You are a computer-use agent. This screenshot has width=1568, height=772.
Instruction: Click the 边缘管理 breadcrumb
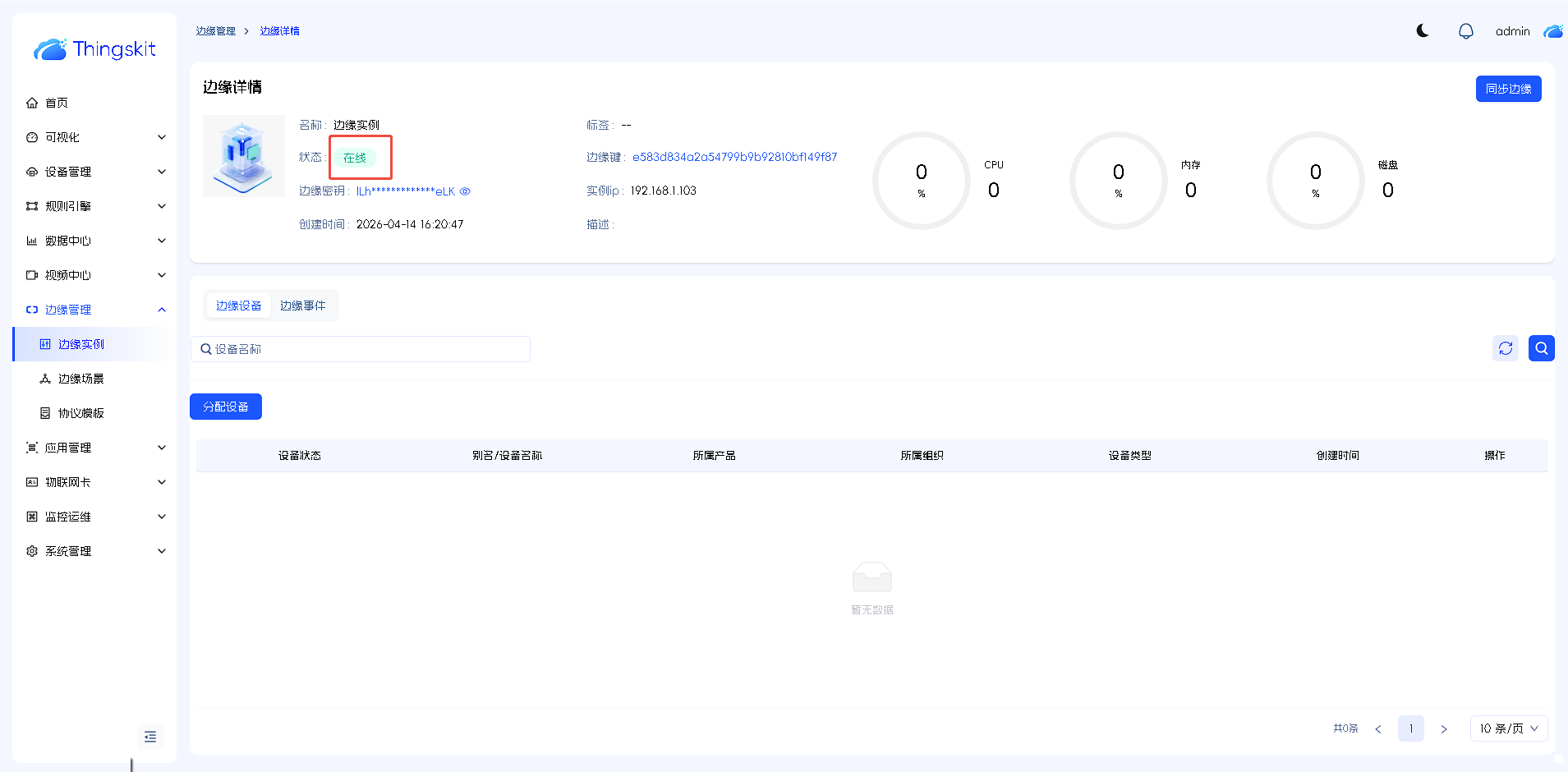point(215,31)
